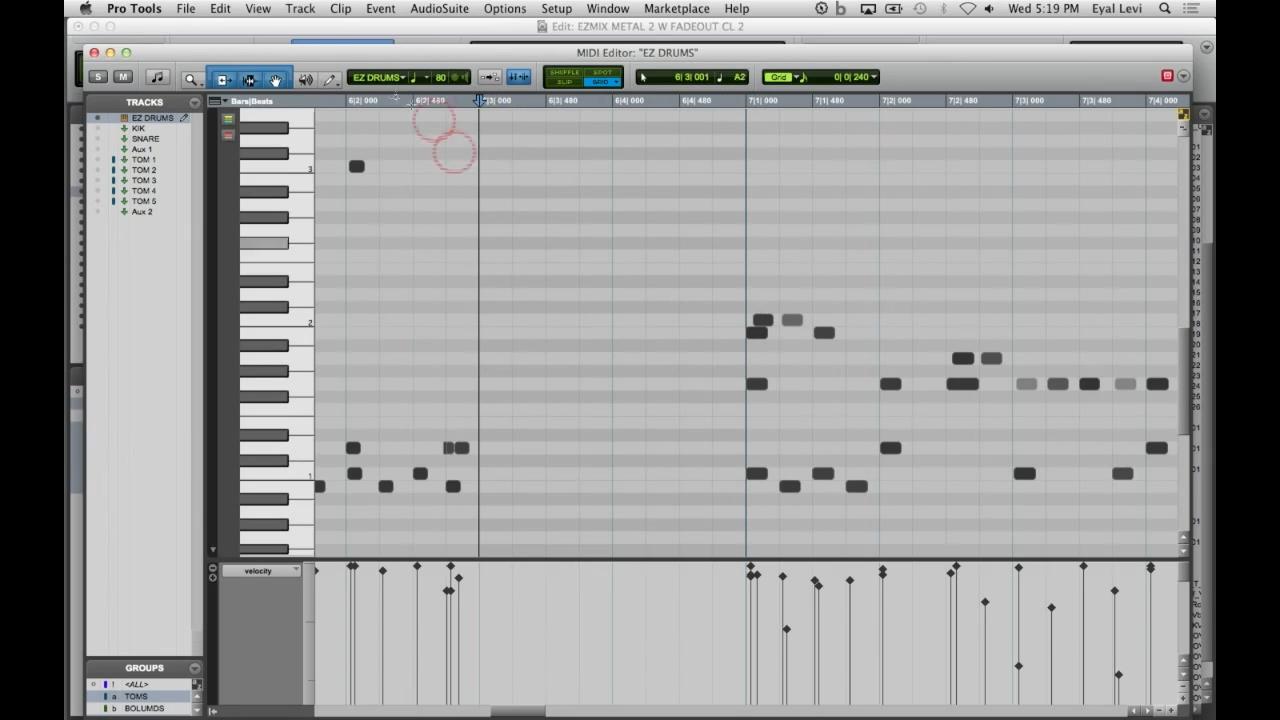Toggle the Solo S button
The width and height of the screenshot is (1280, 720).
(97, 77)
